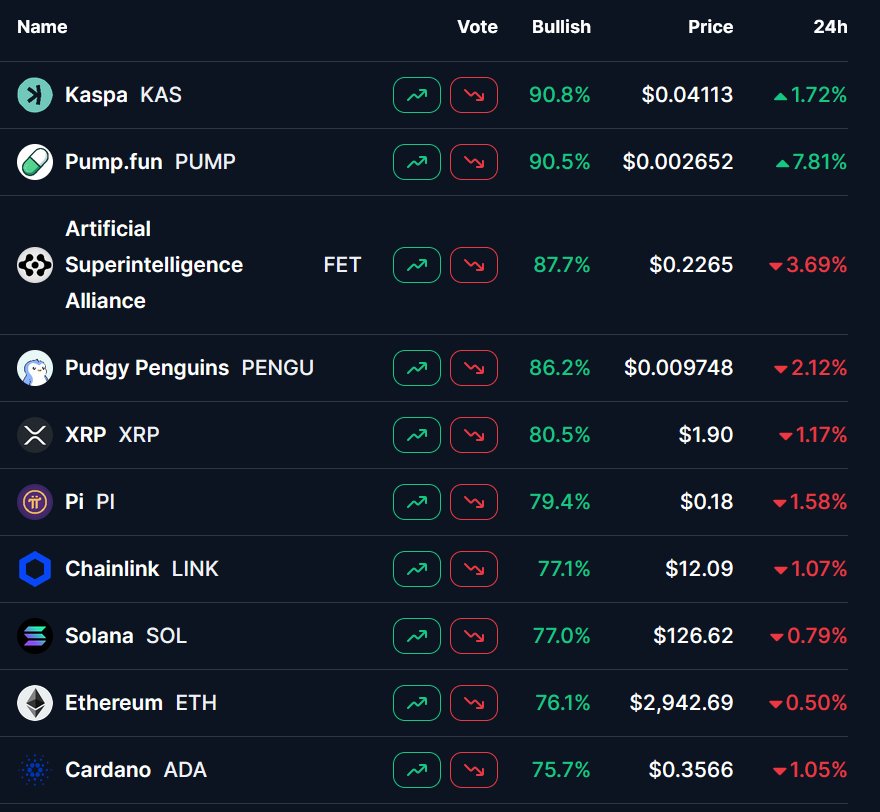Click the Name column header

[42, 27]
